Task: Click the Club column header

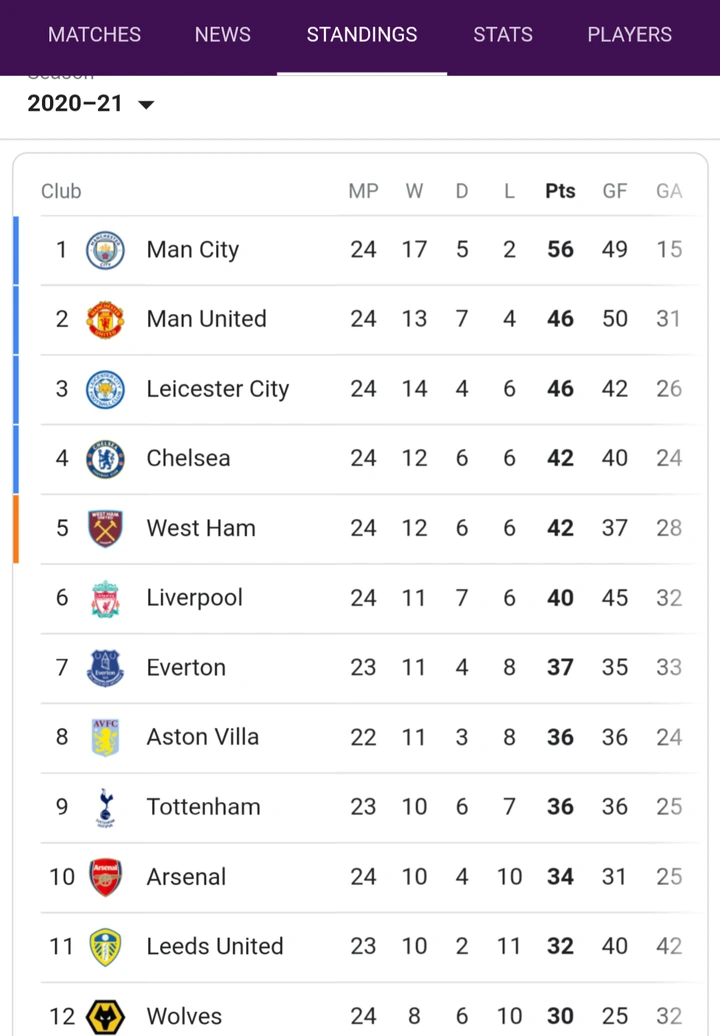Action: pos(61,191)
